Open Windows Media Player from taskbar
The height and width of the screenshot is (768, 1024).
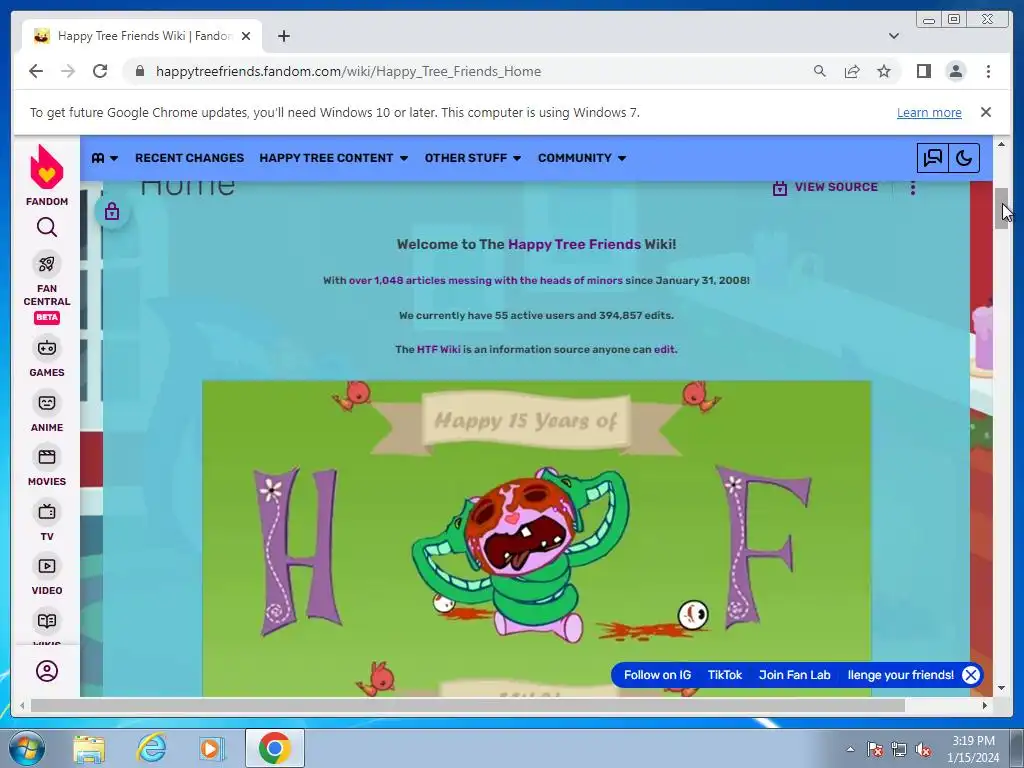click(212, 748)
